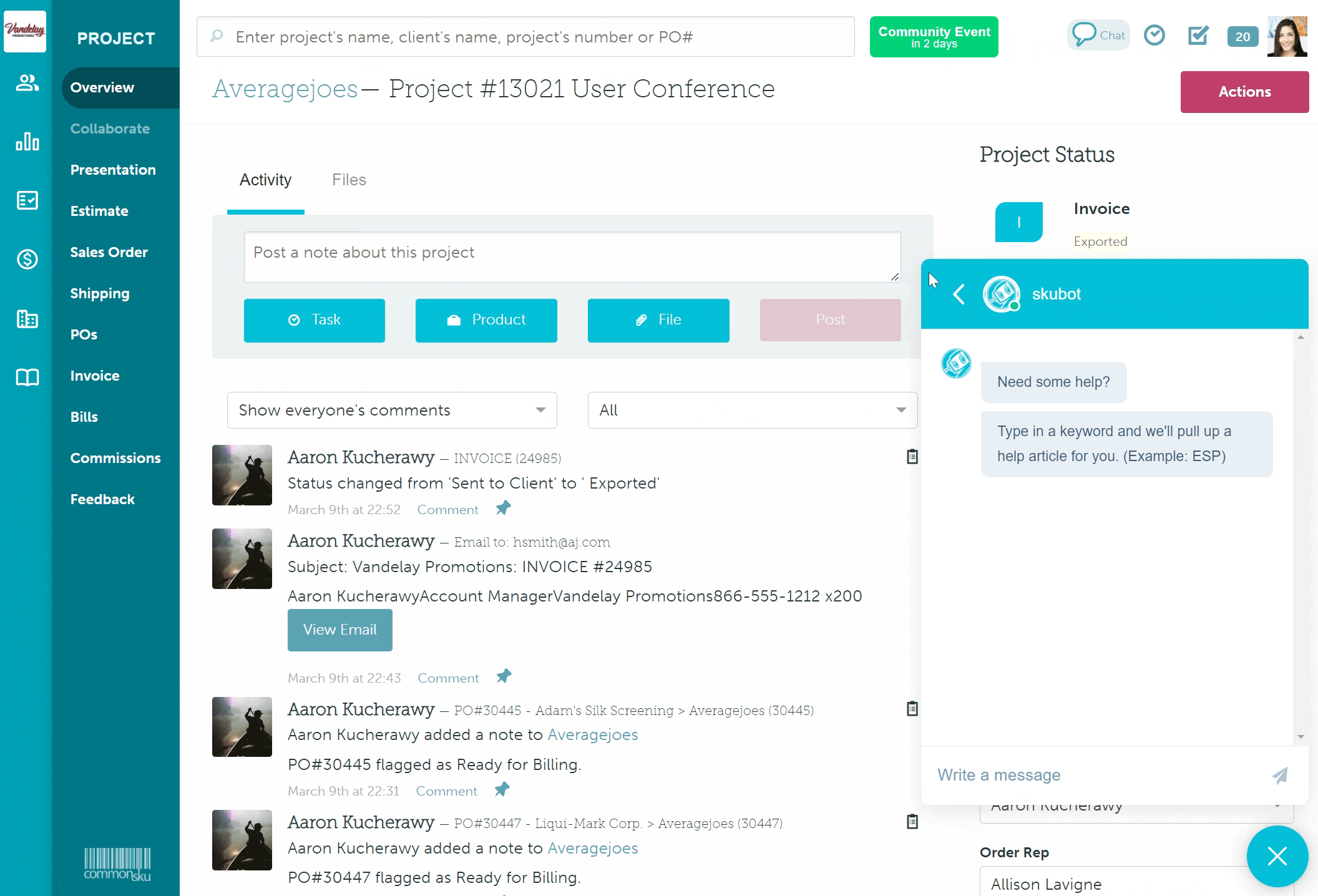Open the Averagejoes client link in title
Viewport: 1318px width, 896px height.
pyautogui.click(x=285, y=89)
